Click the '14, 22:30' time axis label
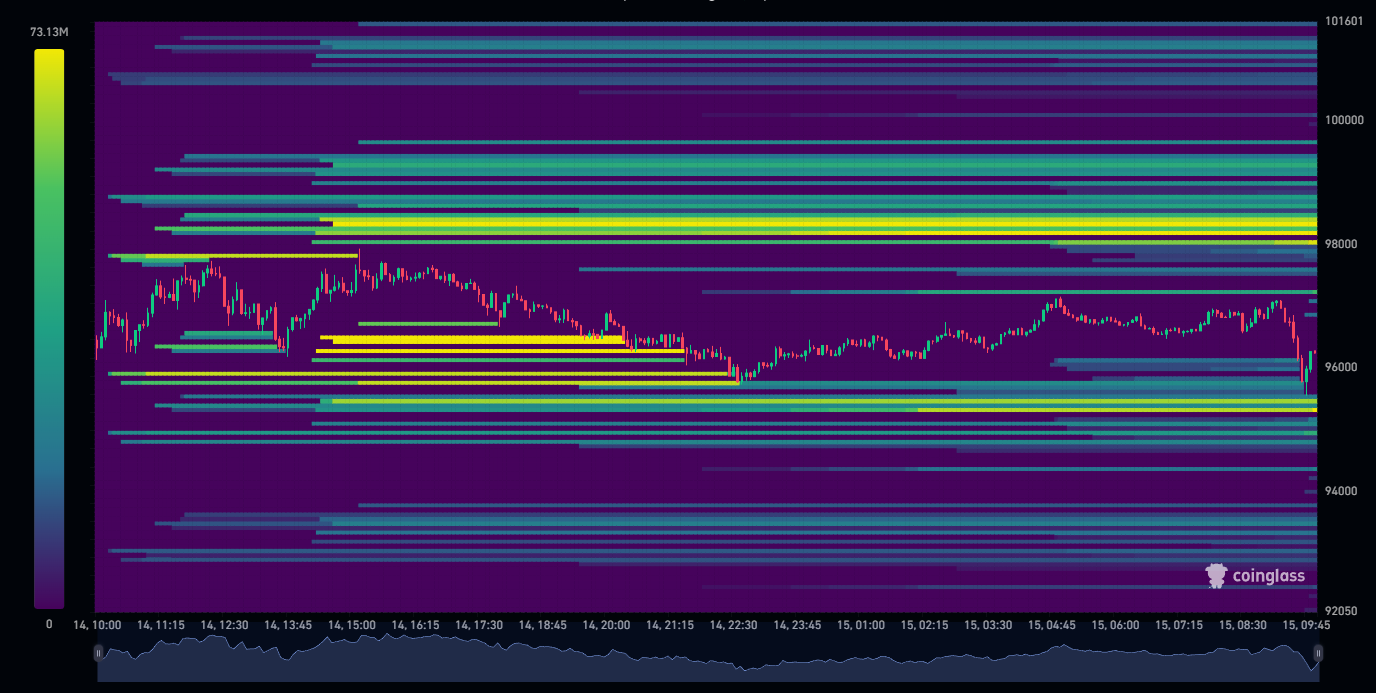1376x693 pixels. [x=733, y=625]
